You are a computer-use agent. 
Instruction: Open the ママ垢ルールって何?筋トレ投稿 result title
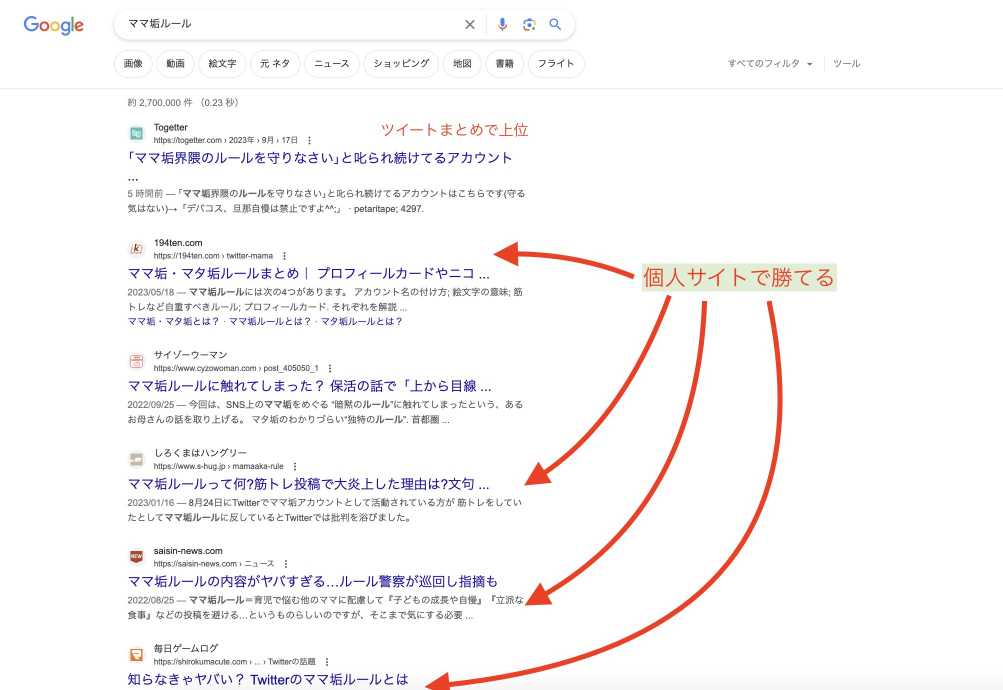pos(308,484)
